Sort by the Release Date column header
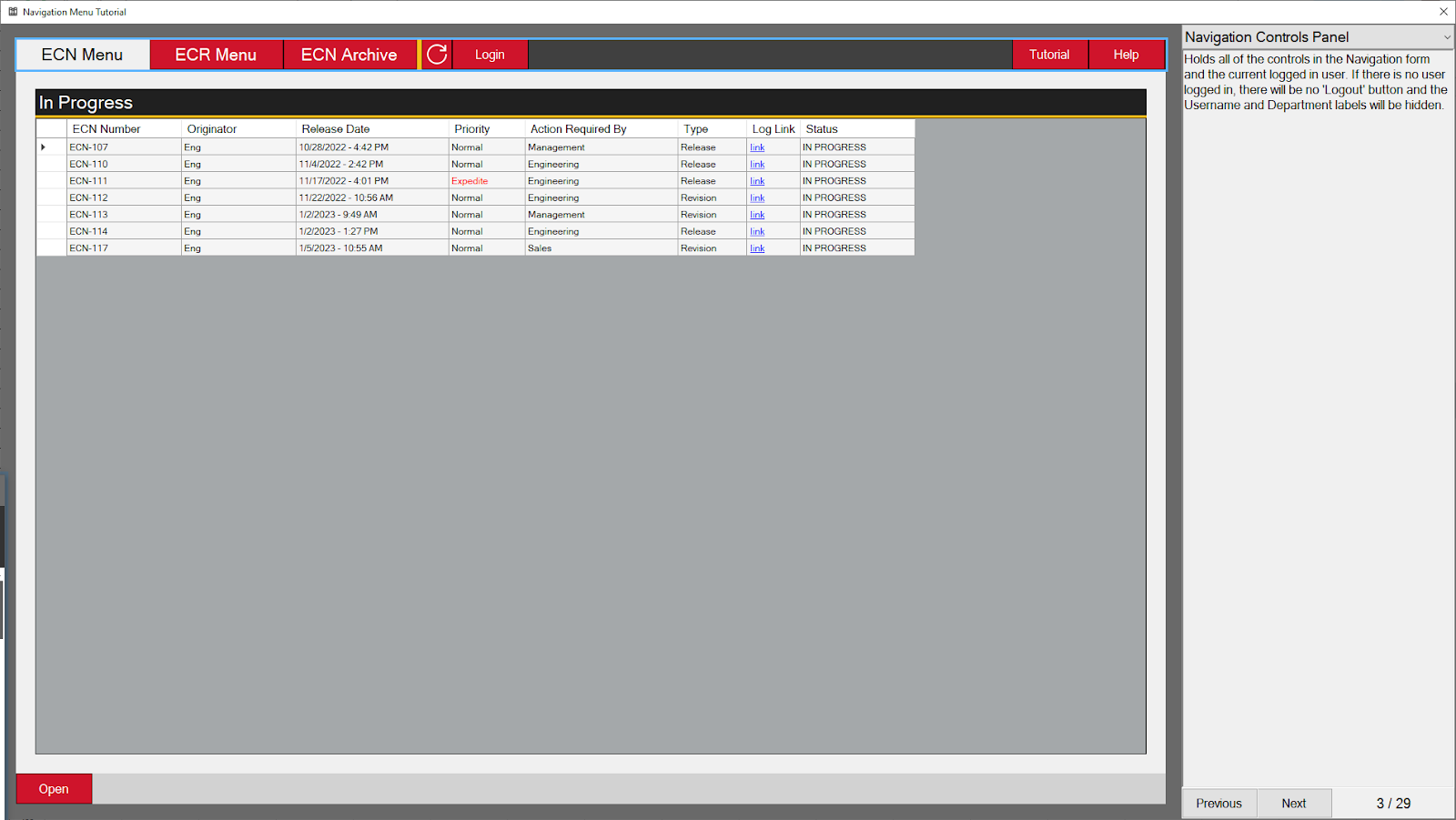The height and width of the screenshot is (820, 1456). point(336,129)
